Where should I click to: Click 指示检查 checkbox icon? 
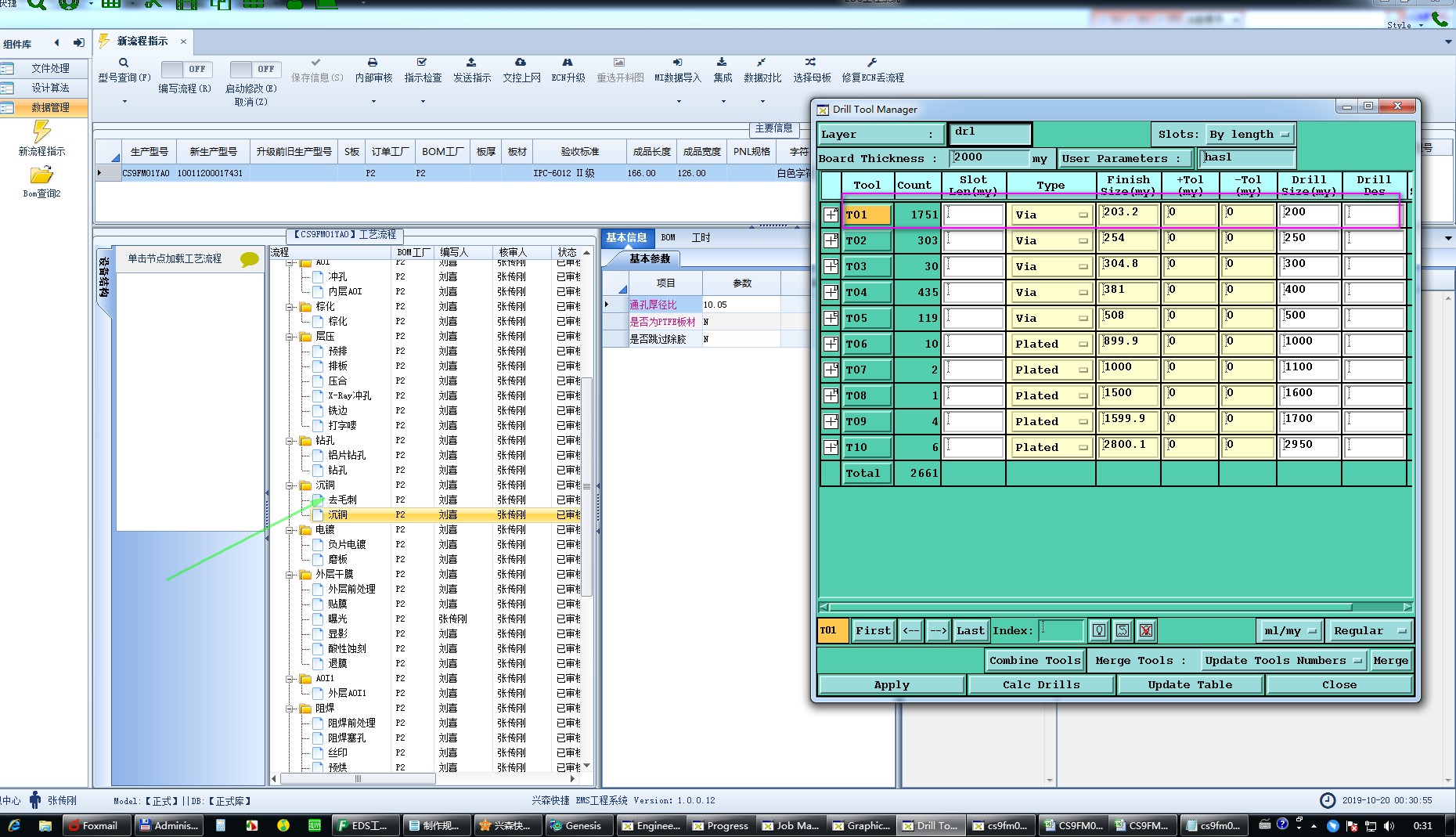click(x=422, y=62)
